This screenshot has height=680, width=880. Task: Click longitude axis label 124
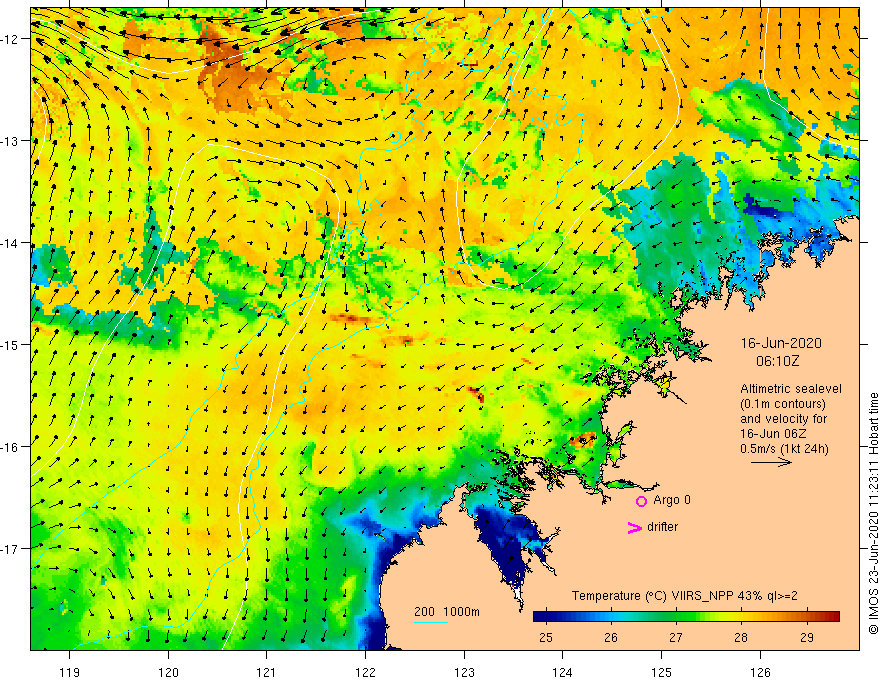[563, 672]
